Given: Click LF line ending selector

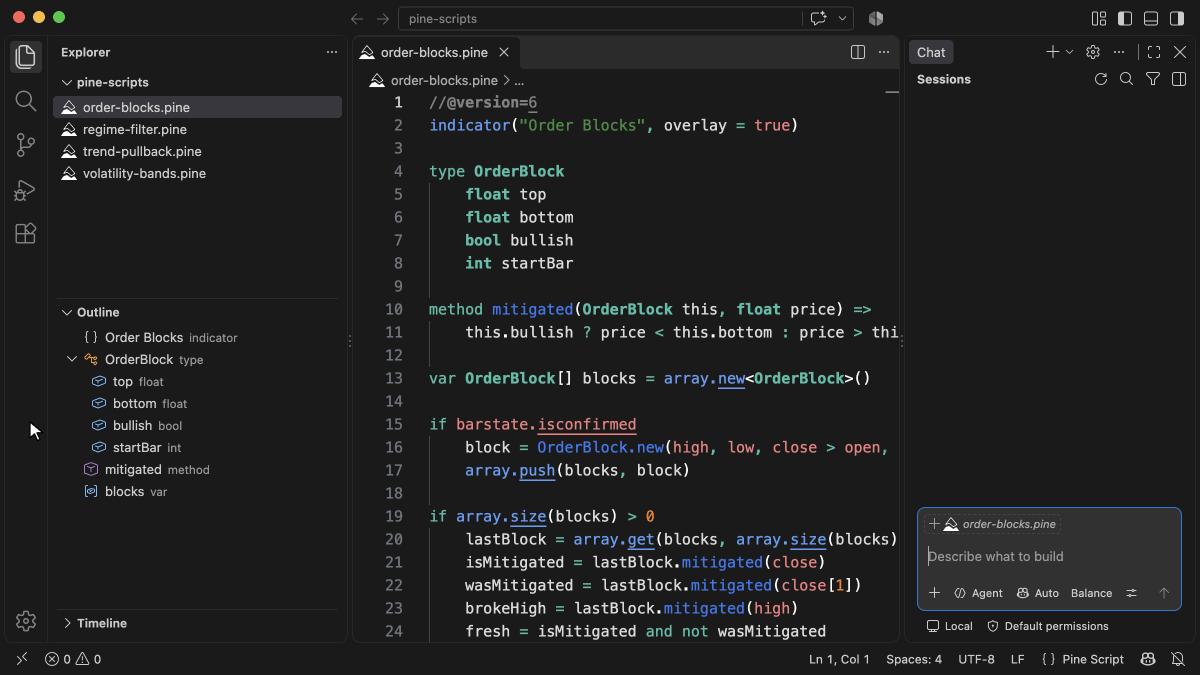Looking at the screenshot, I should tap(1017, 659).
